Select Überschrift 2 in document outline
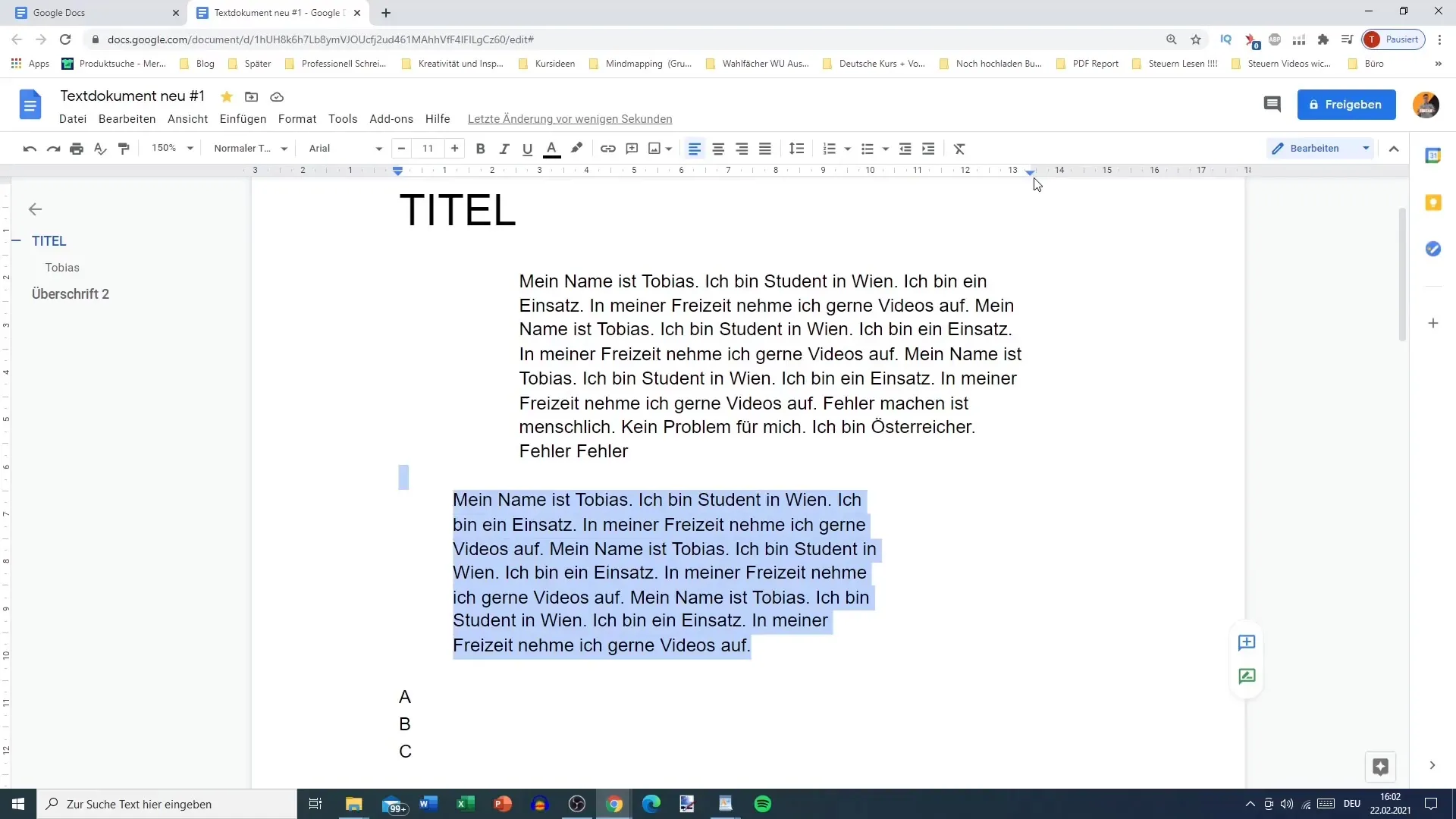1456x819 pixels. pos(70,294)
